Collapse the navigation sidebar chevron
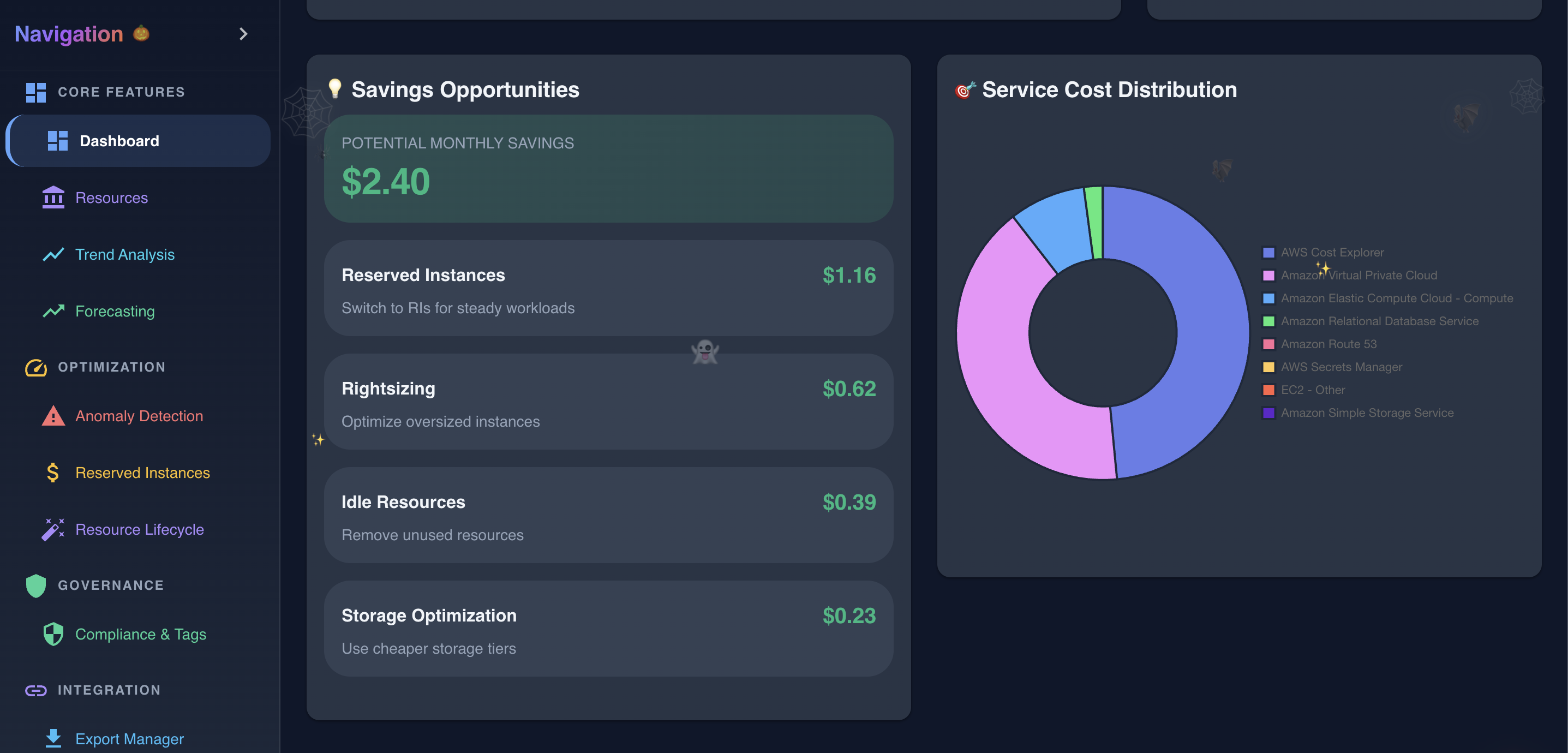Viewport: 1568px width, 753px height. pos(243,34)
